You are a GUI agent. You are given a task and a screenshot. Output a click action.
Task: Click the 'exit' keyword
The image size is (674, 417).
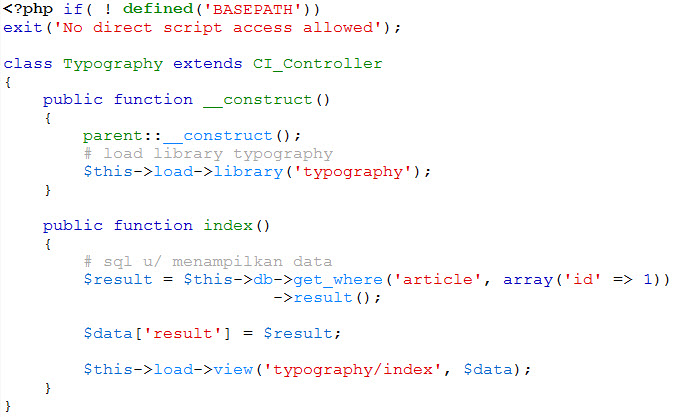23,28
